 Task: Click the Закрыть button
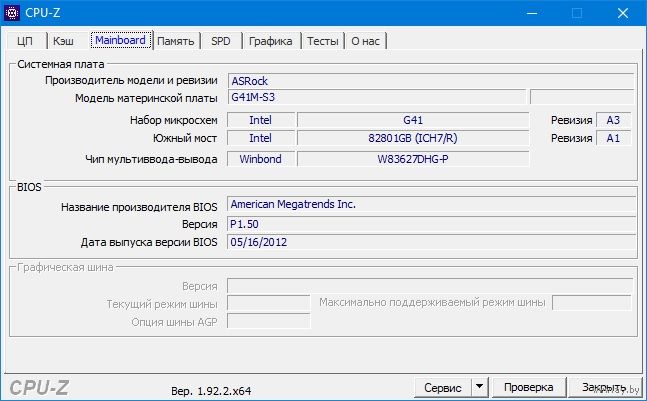point(604,387)
